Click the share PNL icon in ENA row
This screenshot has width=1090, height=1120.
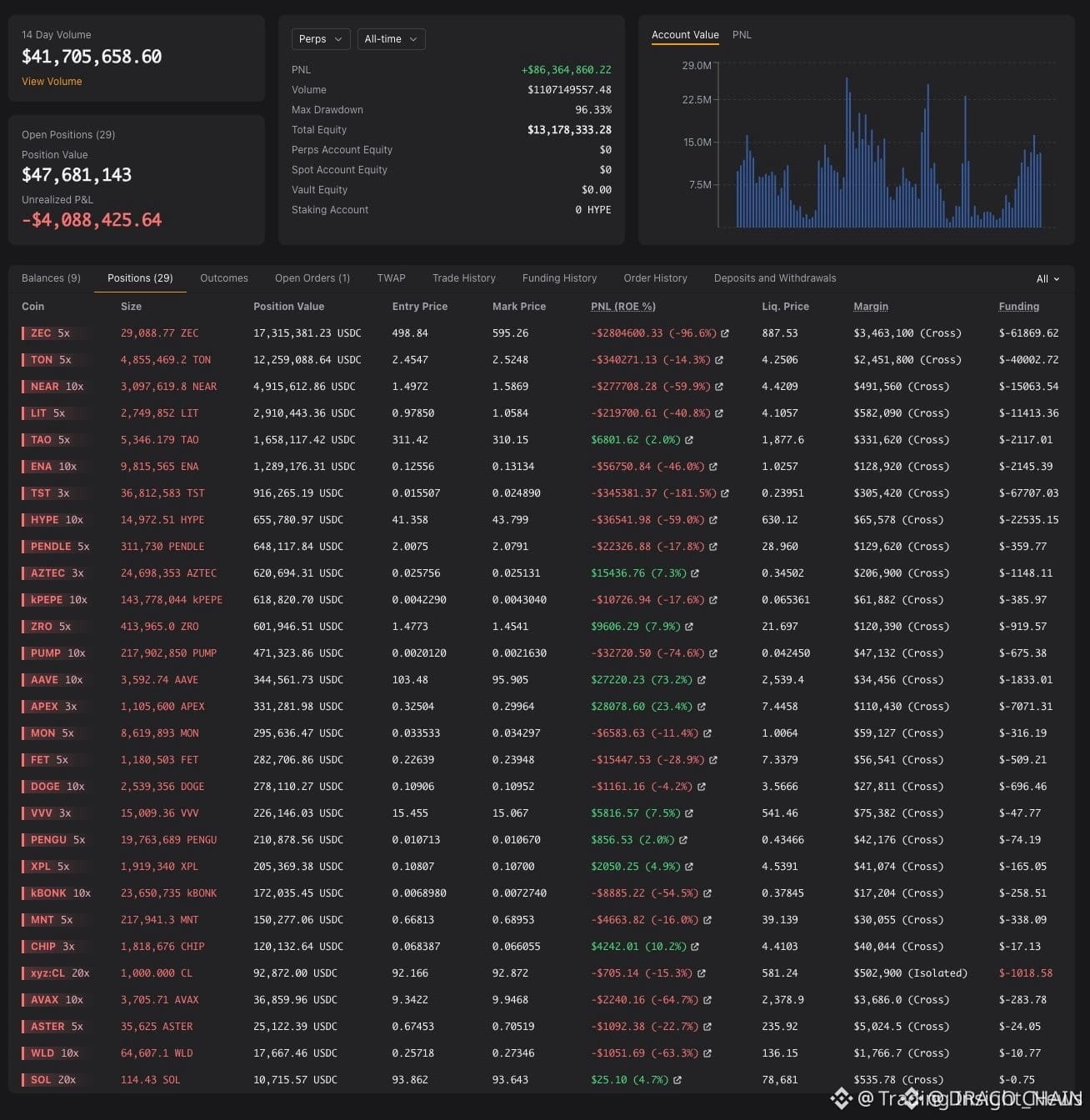(713, 467)
